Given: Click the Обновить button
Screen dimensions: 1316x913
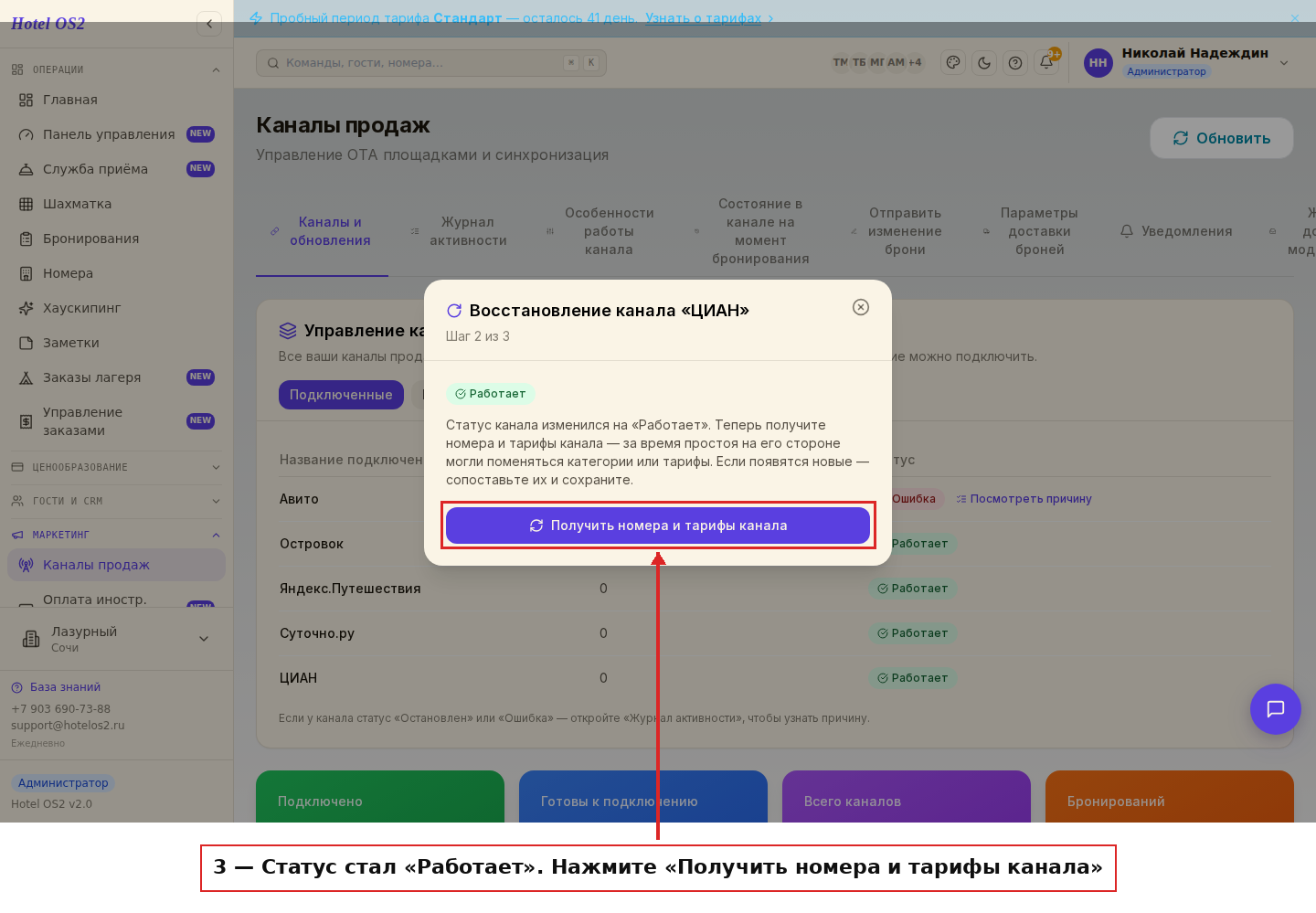Looking at the screenshot, I should (x=1222, y=138).
